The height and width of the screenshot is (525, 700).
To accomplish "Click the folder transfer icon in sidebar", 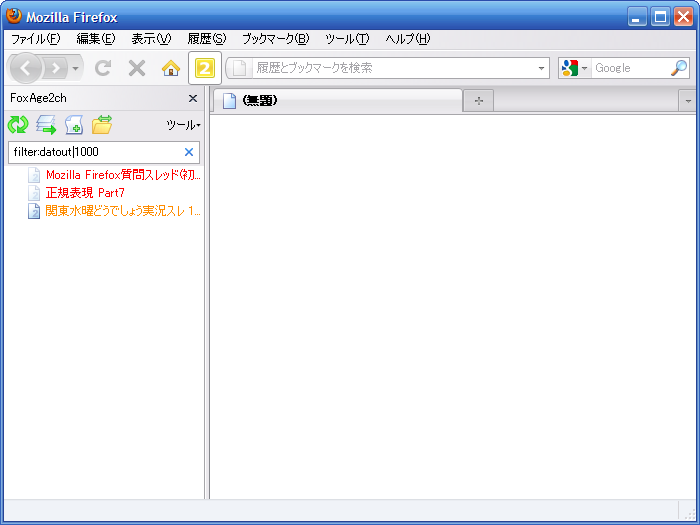I will 102,125.
